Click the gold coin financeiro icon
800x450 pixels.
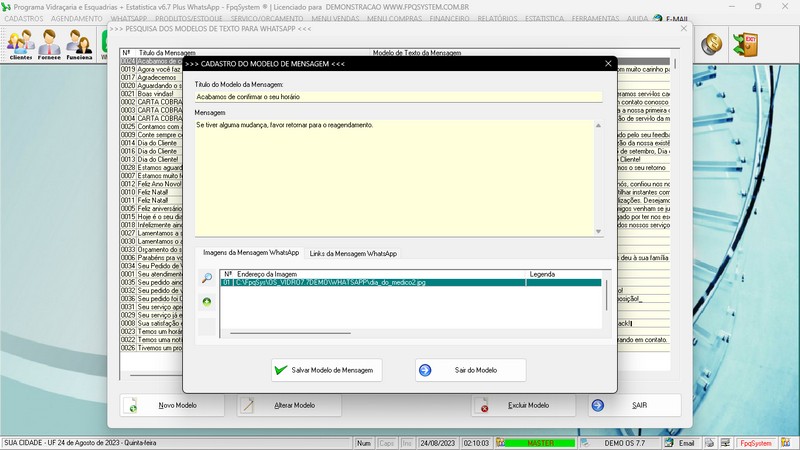coord(711,44)
